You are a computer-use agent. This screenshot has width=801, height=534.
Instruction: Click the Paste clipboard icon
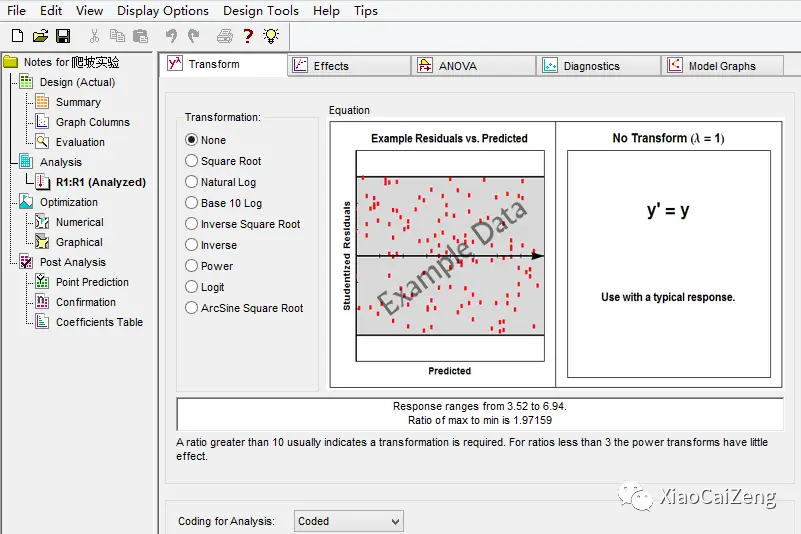(x=140, y=36)
